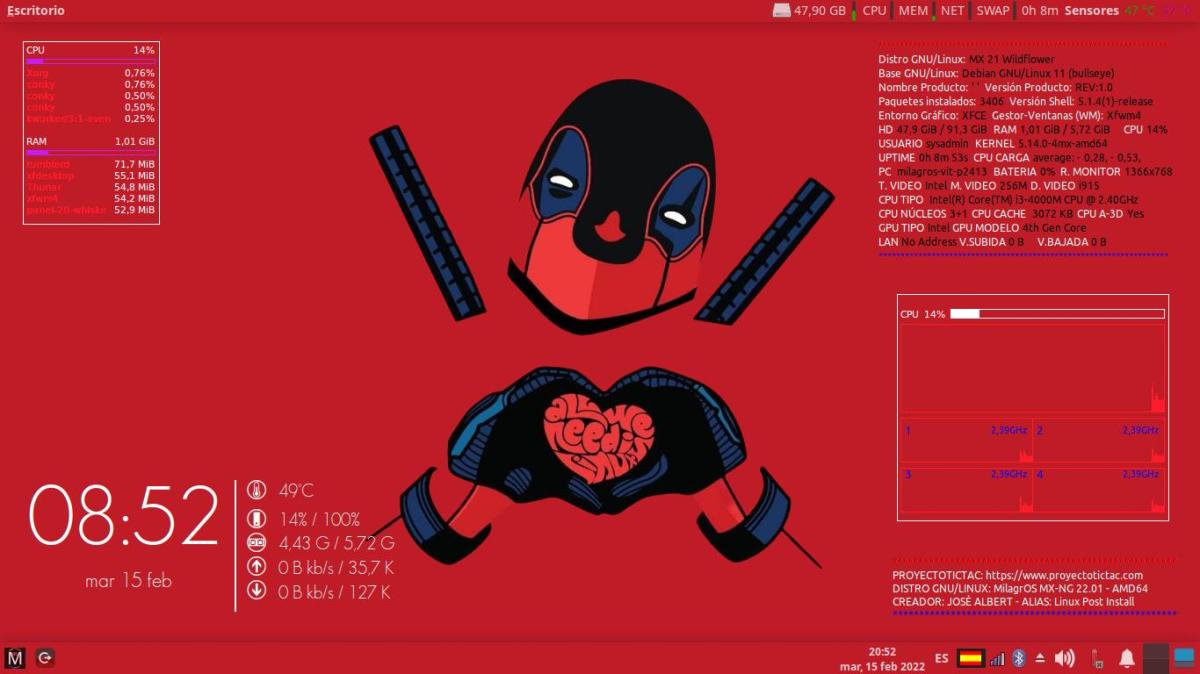Image resolution: width=1200 pixels, height=674 pixels.
Task: Click the NET monitor in top panel
Action: pos(953,11)
